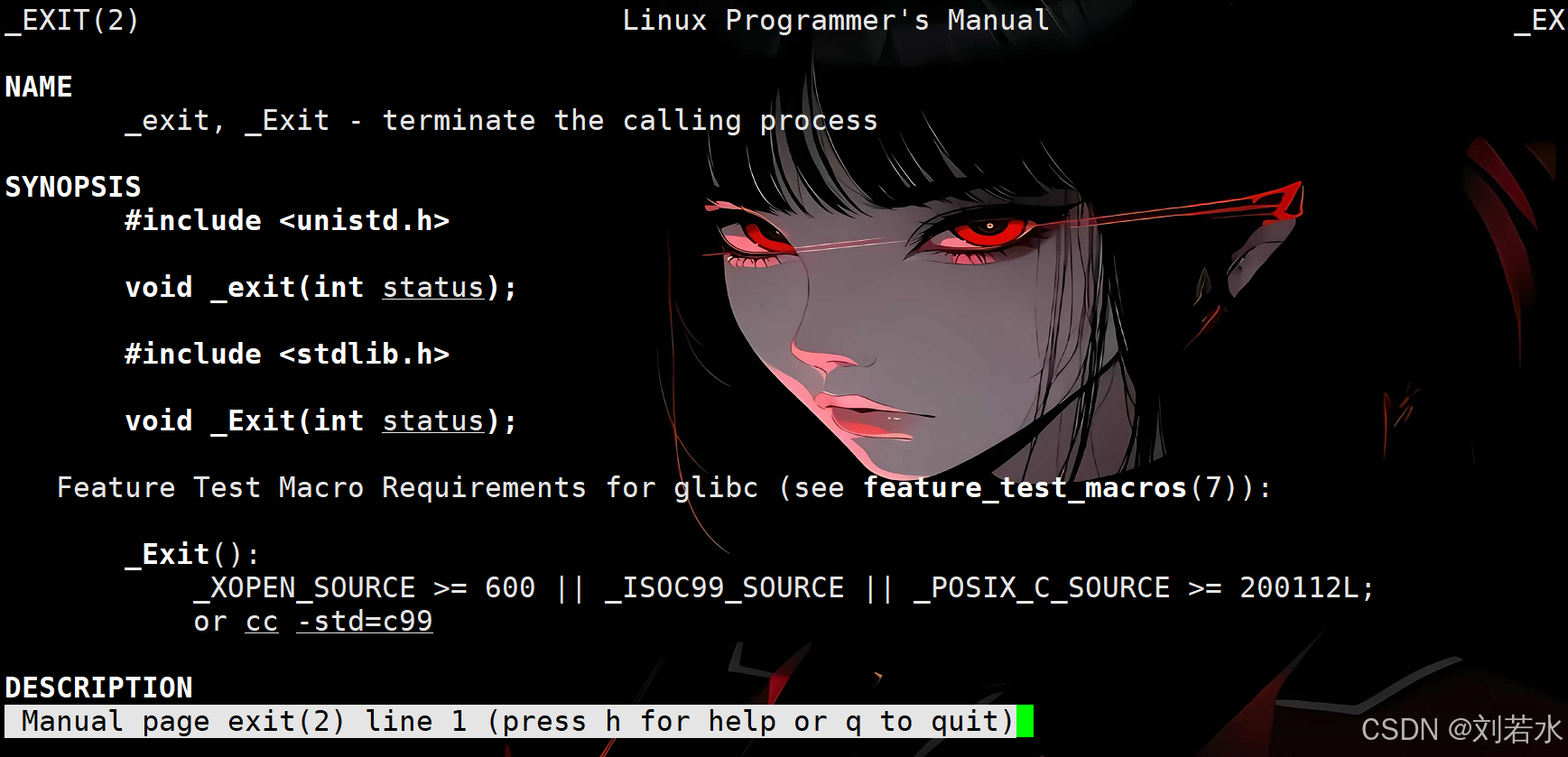
Task: Click the Linux Programmer's Manual heading
Action: point(836,20)
